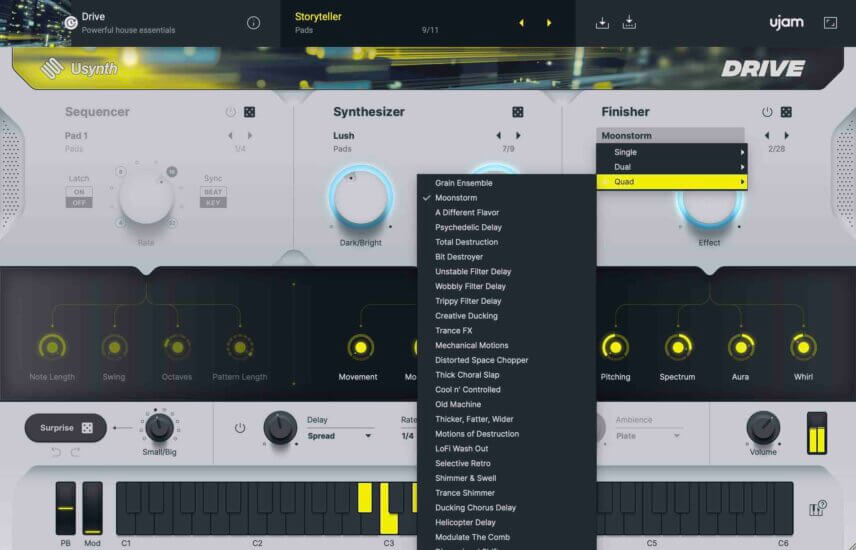856x550 pixels.
Task: Expand the Quad submenu
Action: coord(671,181)
